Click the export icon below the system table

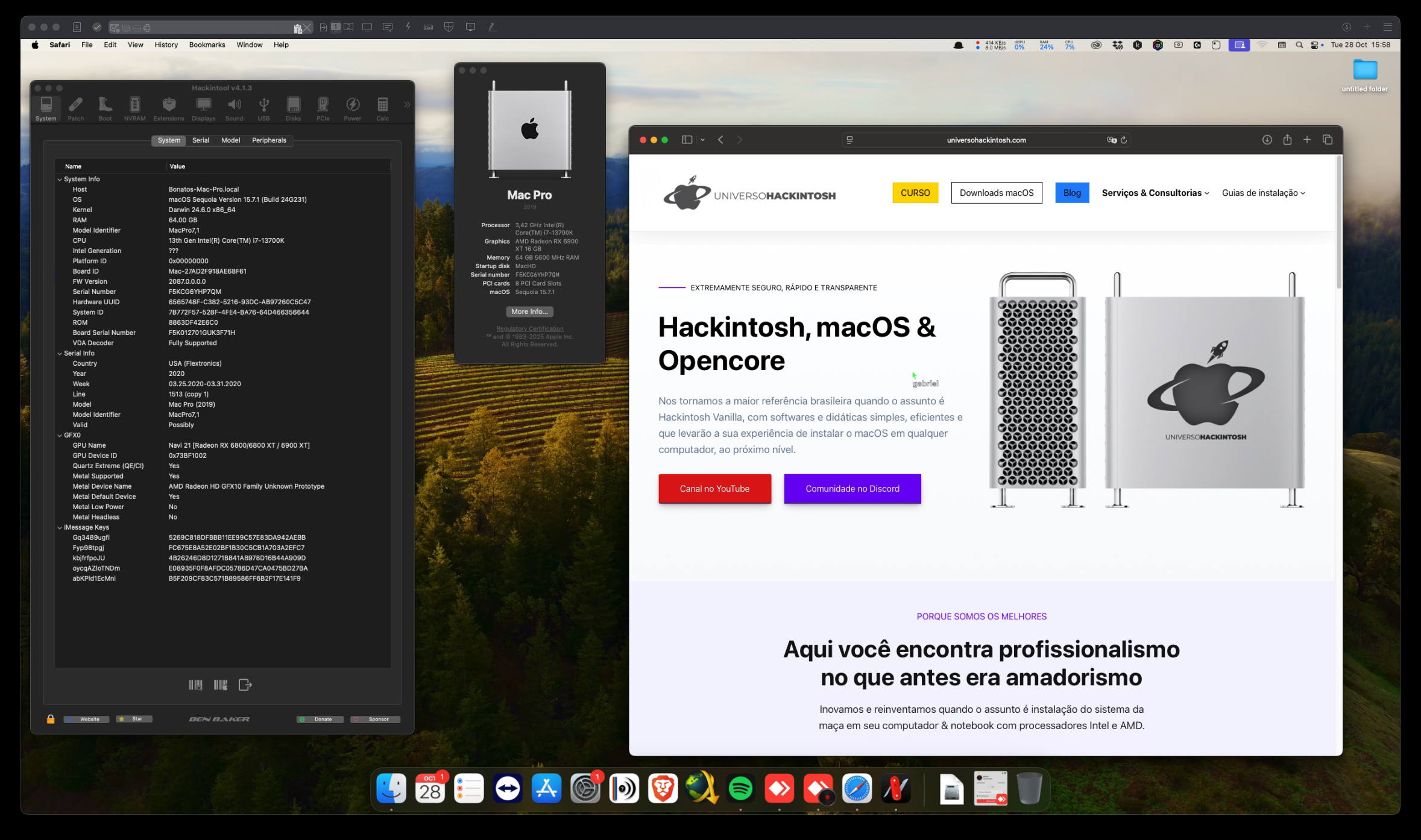pos(245,685)
